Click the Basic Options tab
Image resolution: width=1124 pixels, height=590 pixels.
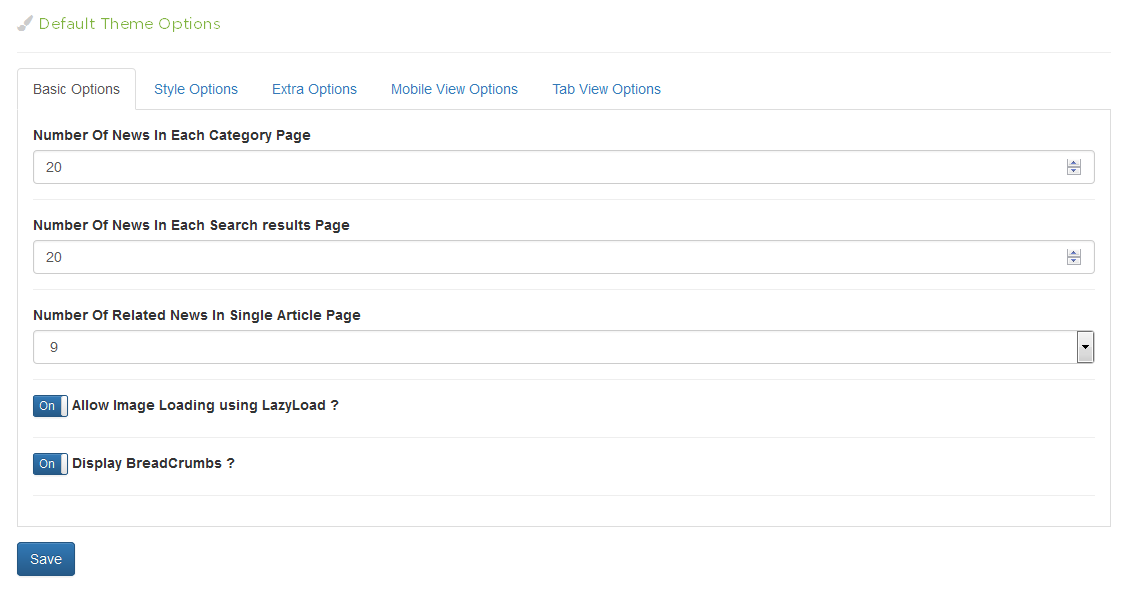[x=77, y=89]
